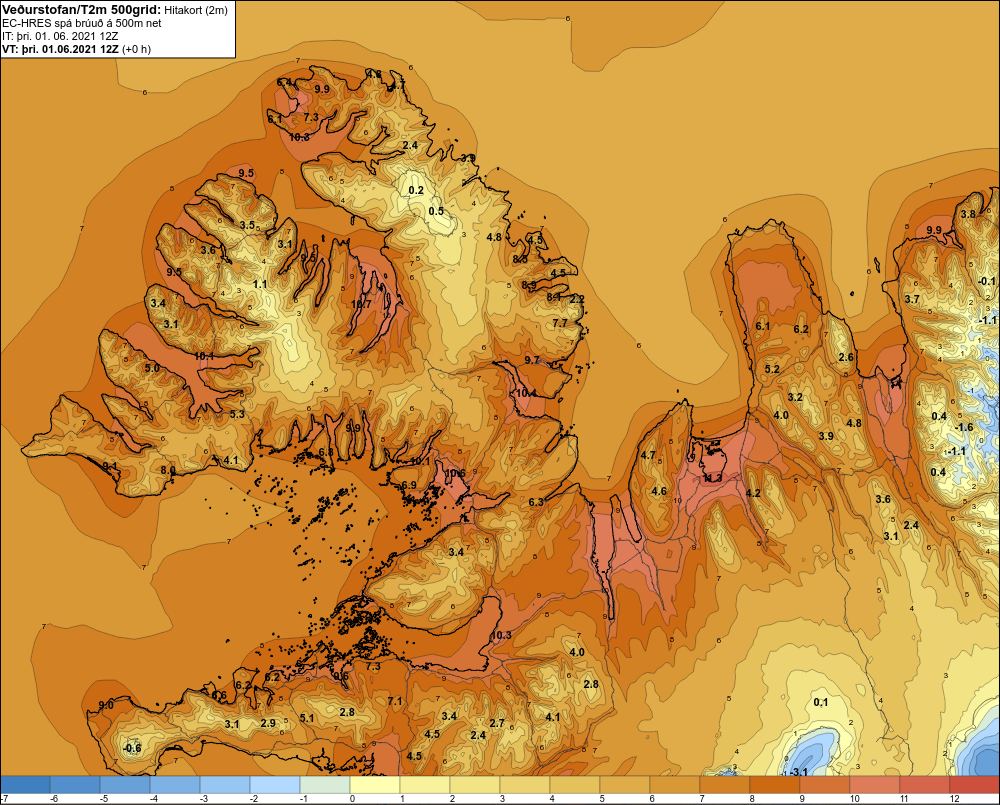Click the 4.6 temperature value
1000x805 pixels.
pyautogui.click(x=659, y=491)
